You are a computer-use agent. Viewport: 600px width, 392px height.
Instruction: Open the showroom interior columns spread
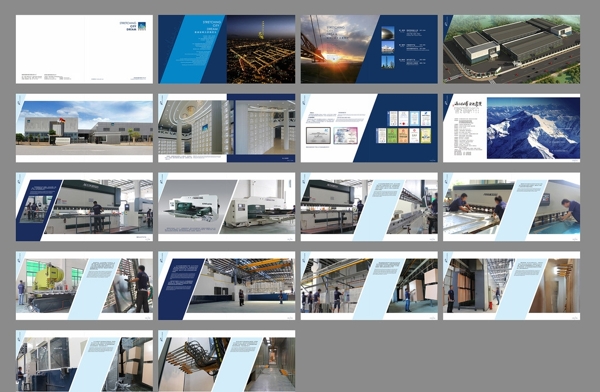227,128
